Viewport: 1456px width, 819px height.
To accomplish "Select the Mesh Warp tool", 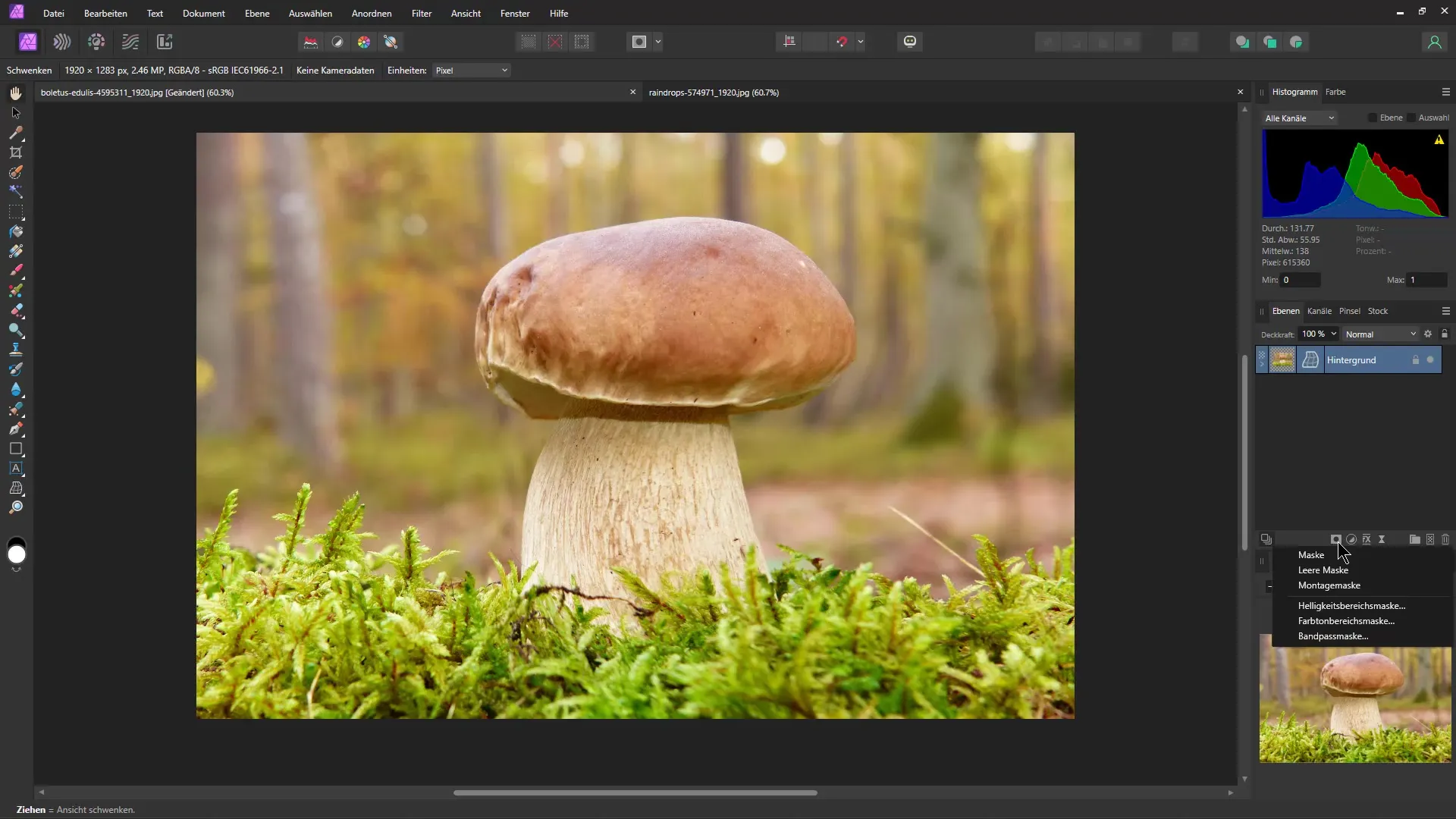I will coord(16,488).
